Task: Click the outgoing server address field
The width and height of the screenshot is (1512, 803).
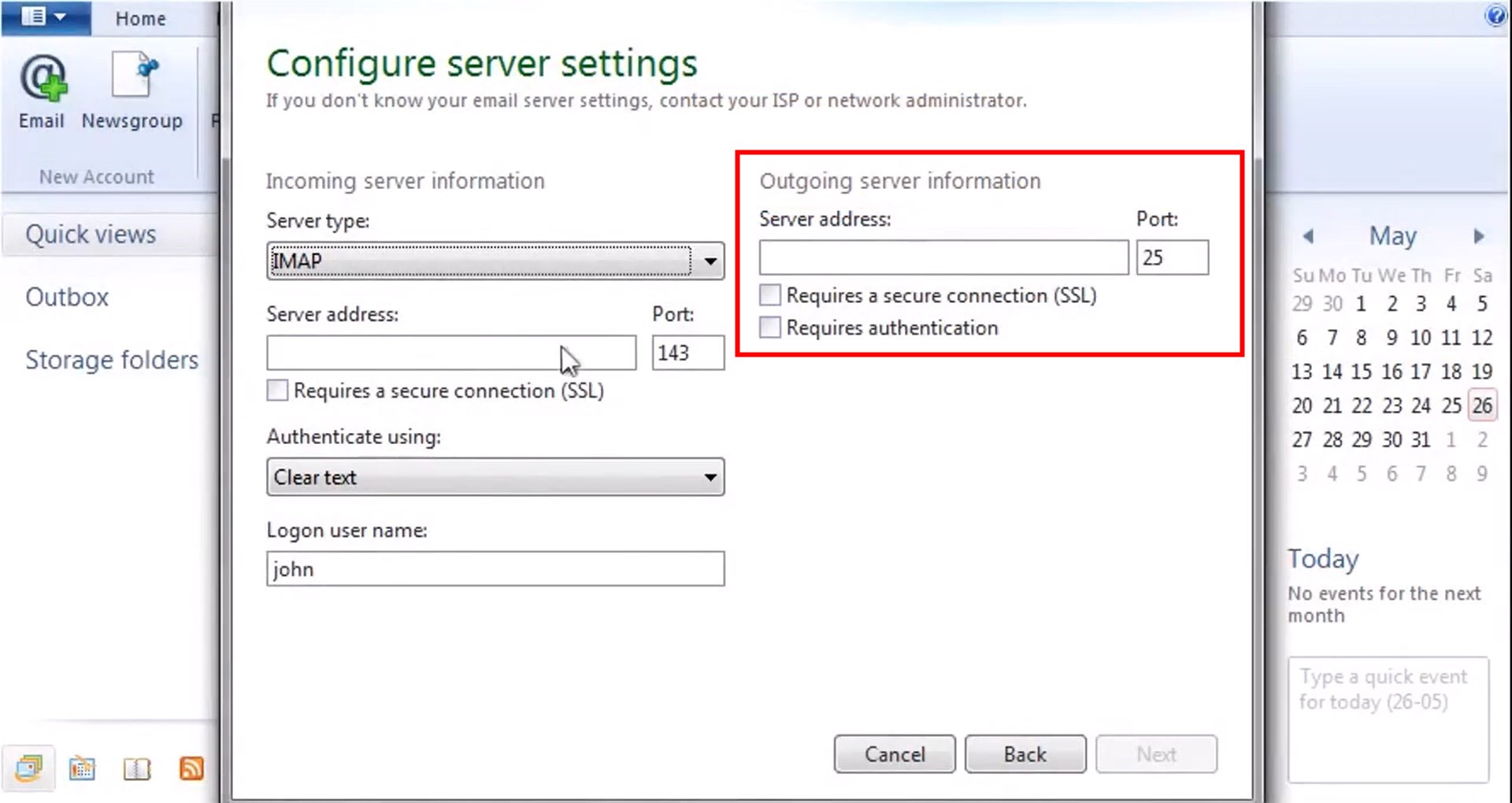Action: coord(942,257)
